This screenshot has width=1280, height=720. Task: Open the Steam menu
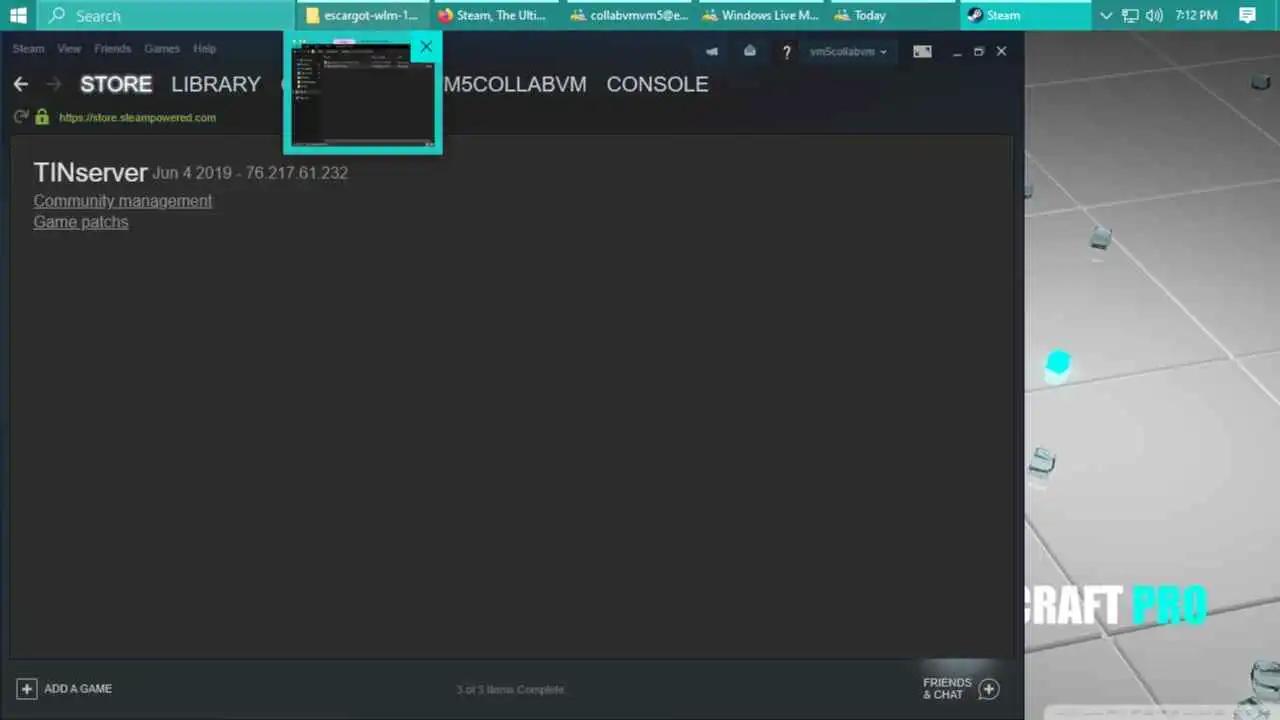[28, 49]
